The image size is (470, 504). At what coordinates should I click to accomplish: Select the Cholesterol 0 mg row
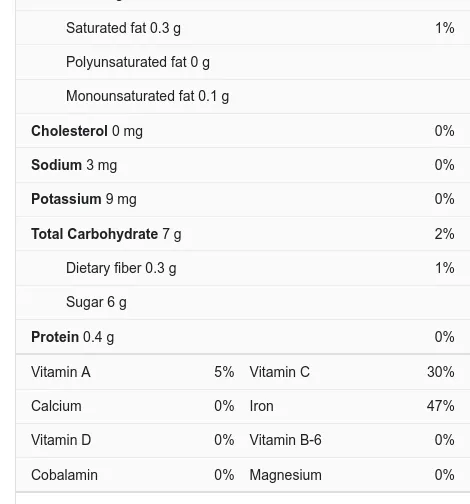(243, 131)
